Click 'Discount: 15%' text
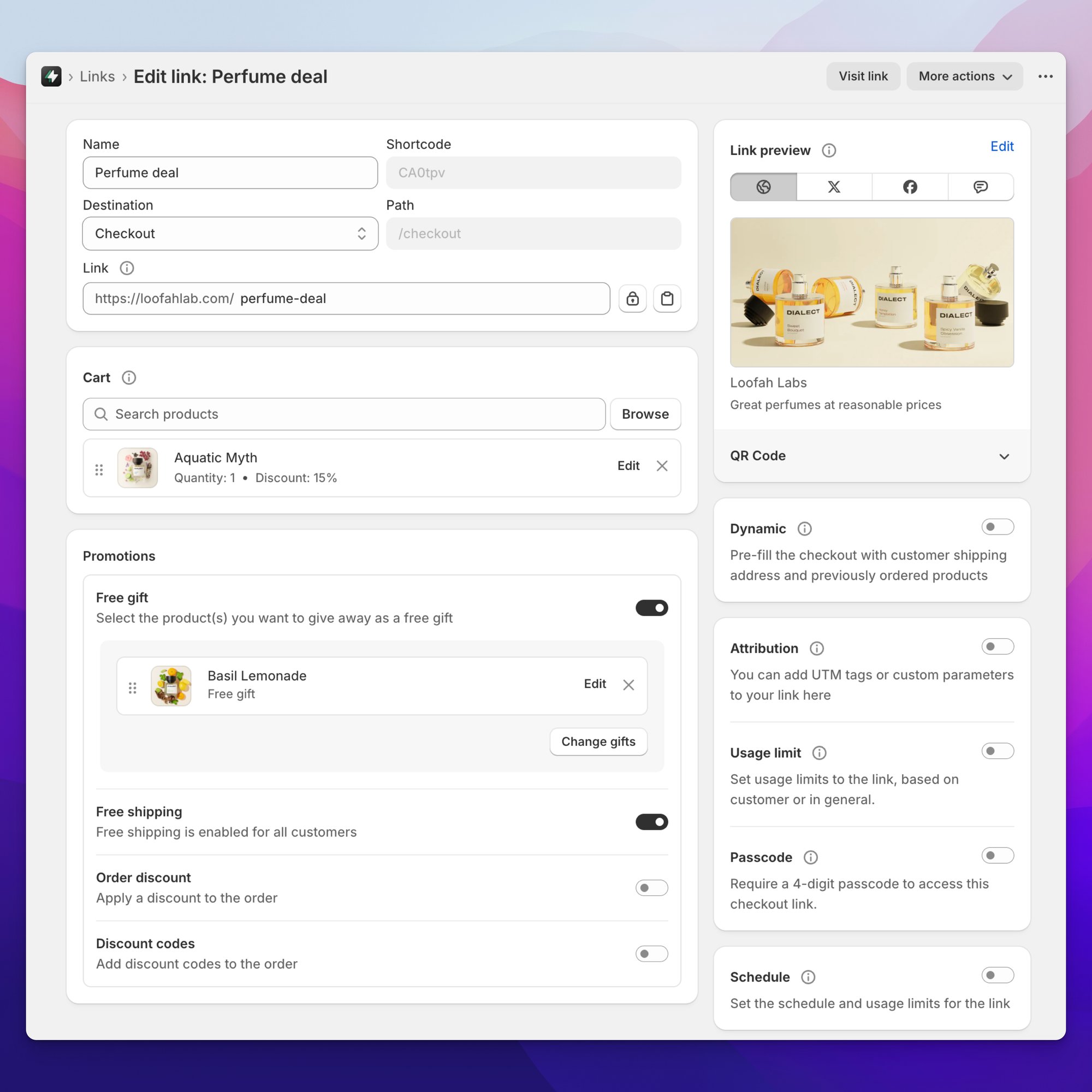This screenshot has width=1092, height=1092. (x=295, y=478)
